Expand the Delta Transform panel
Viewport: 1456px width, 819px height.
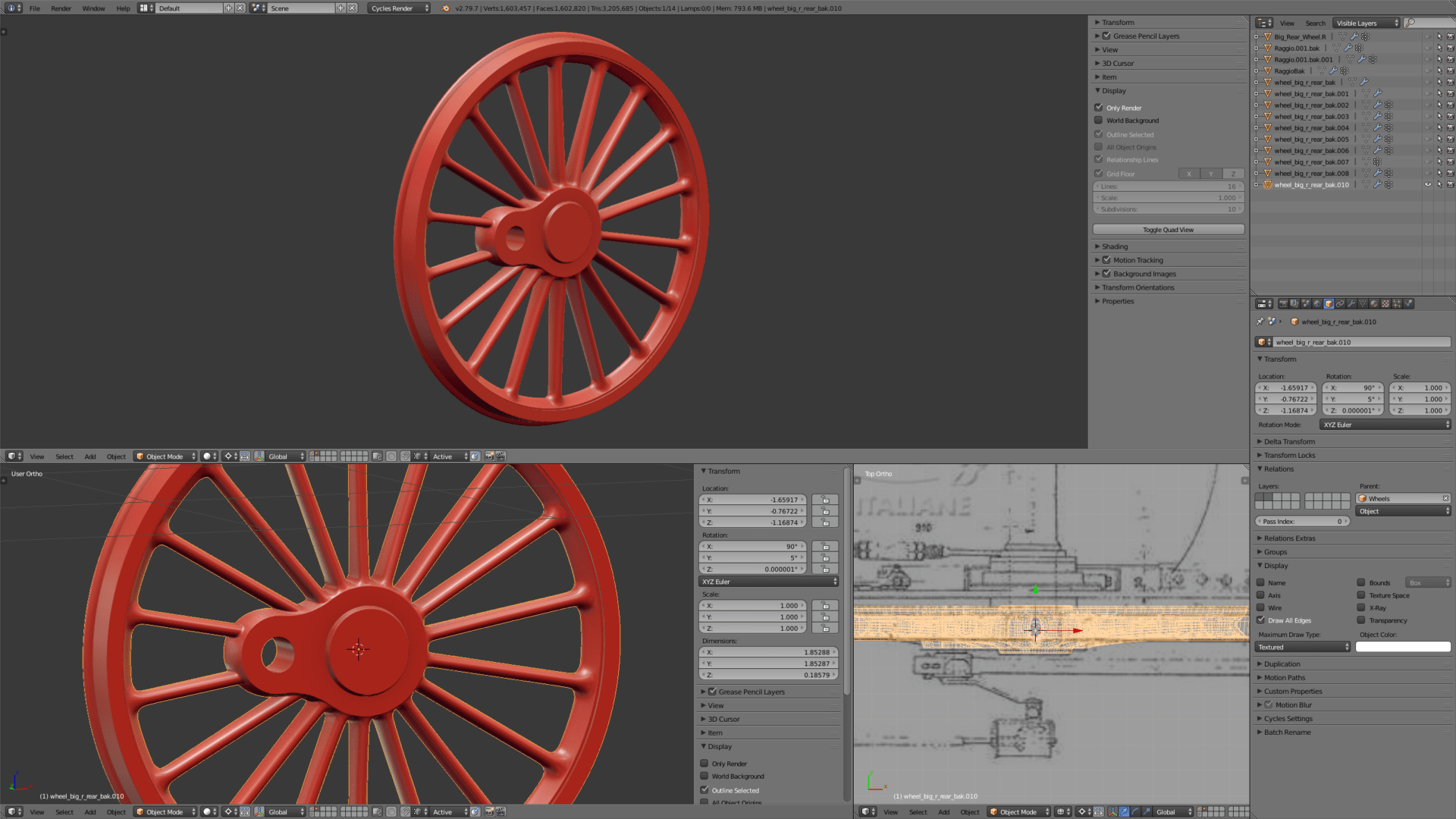click(1289, 441)
